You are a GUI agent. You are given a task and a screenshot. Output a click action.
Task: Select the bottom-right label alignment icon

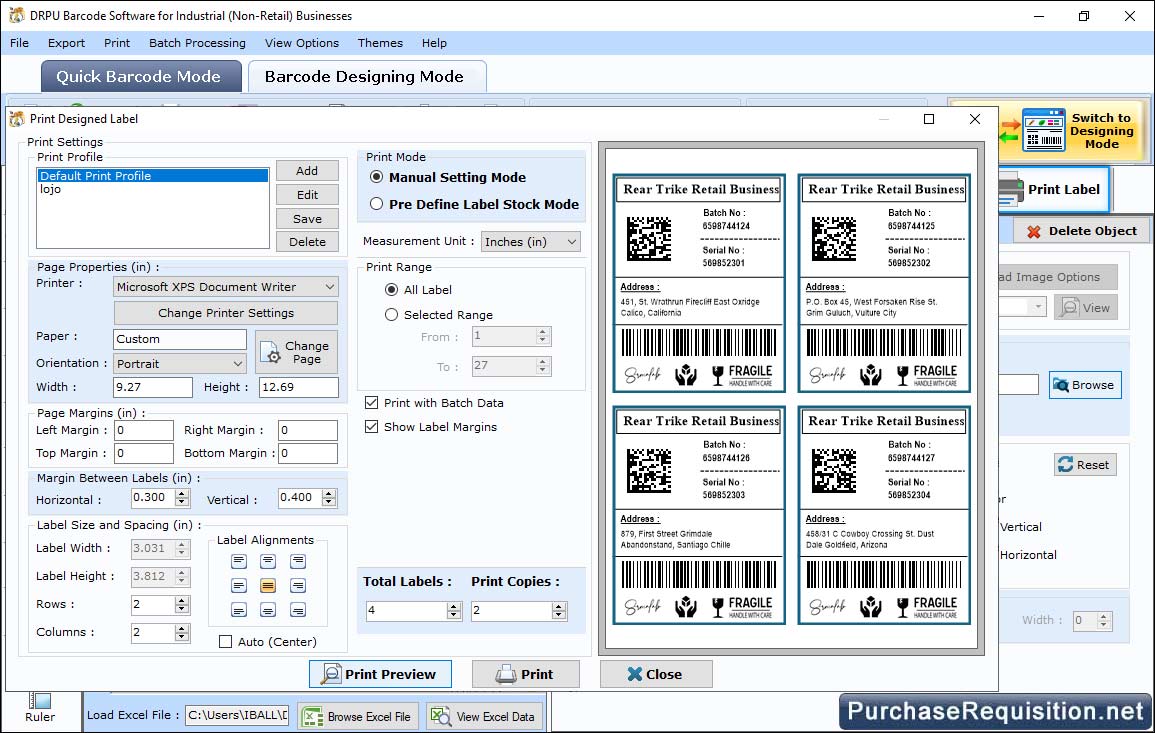point(297,610)
